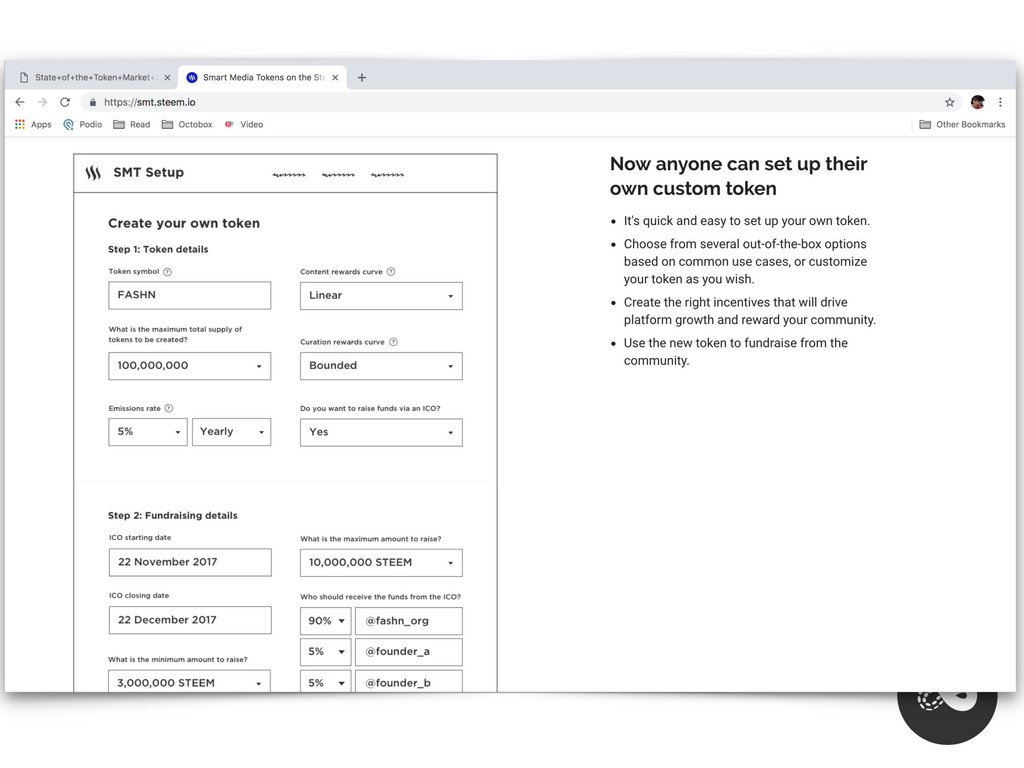
Task: Open the Apps grid shortcut
Action: coord(33,124)
